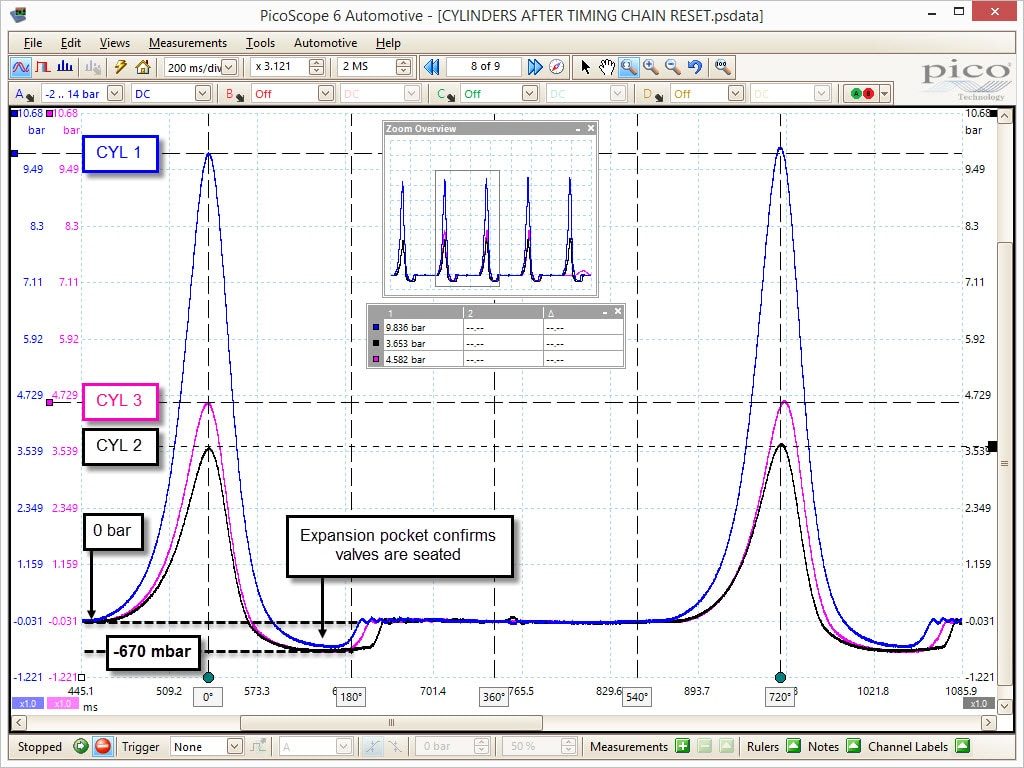Expand the Trigger mode None dropdown

(234, 746)
